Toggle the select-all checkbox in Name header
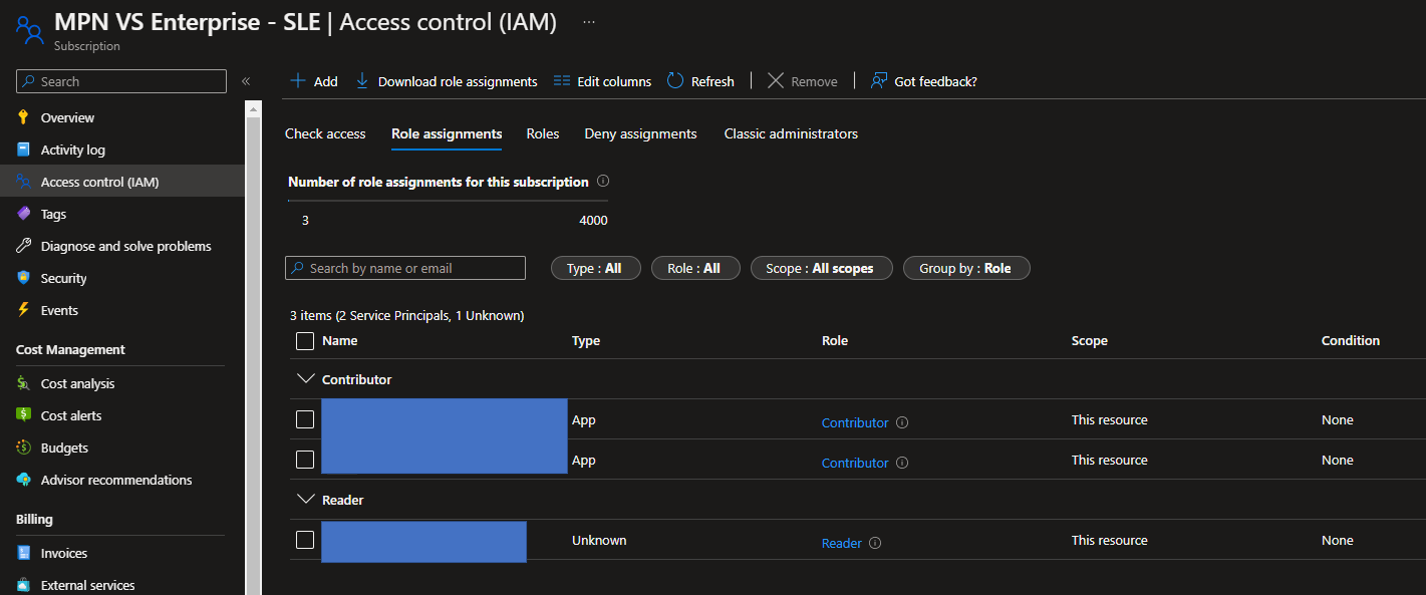Screen dimensions: 1426x595 point(305,341)
